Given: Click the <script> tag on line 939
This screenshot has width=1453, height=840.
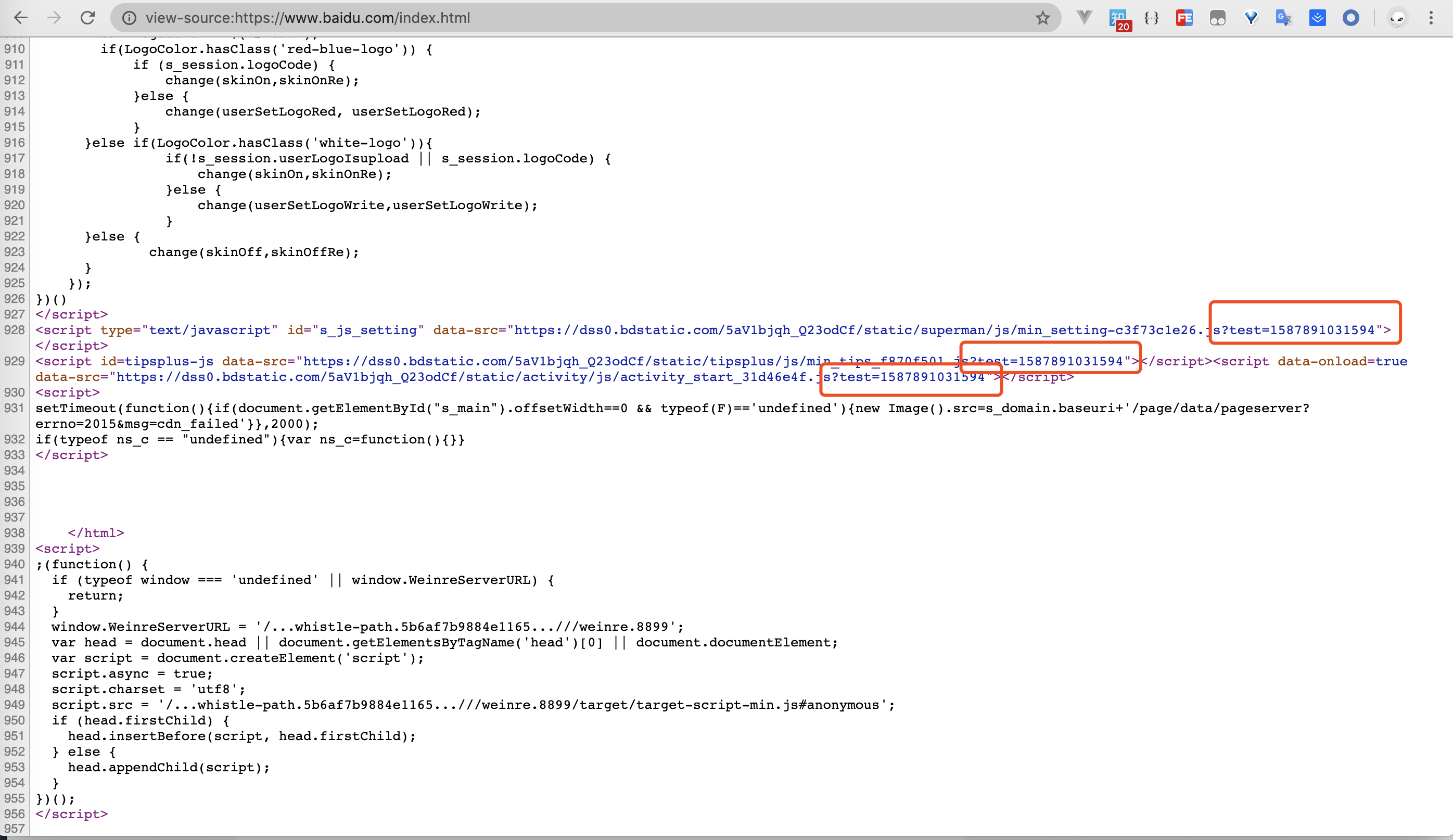Looking at the screenshot, I should coord(68,549).
